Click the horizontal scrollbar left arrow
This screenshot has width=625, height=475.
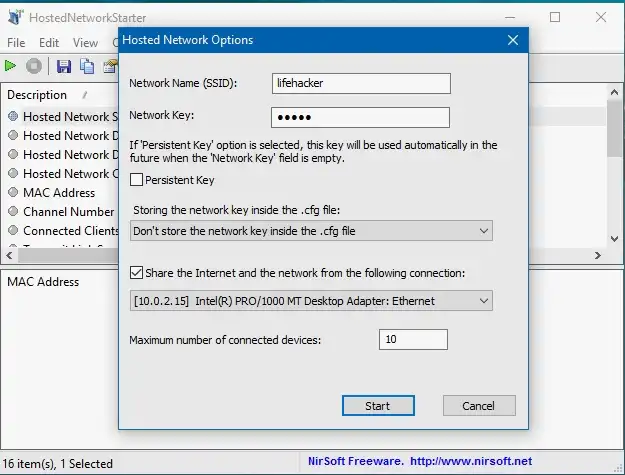pos(10,255)
